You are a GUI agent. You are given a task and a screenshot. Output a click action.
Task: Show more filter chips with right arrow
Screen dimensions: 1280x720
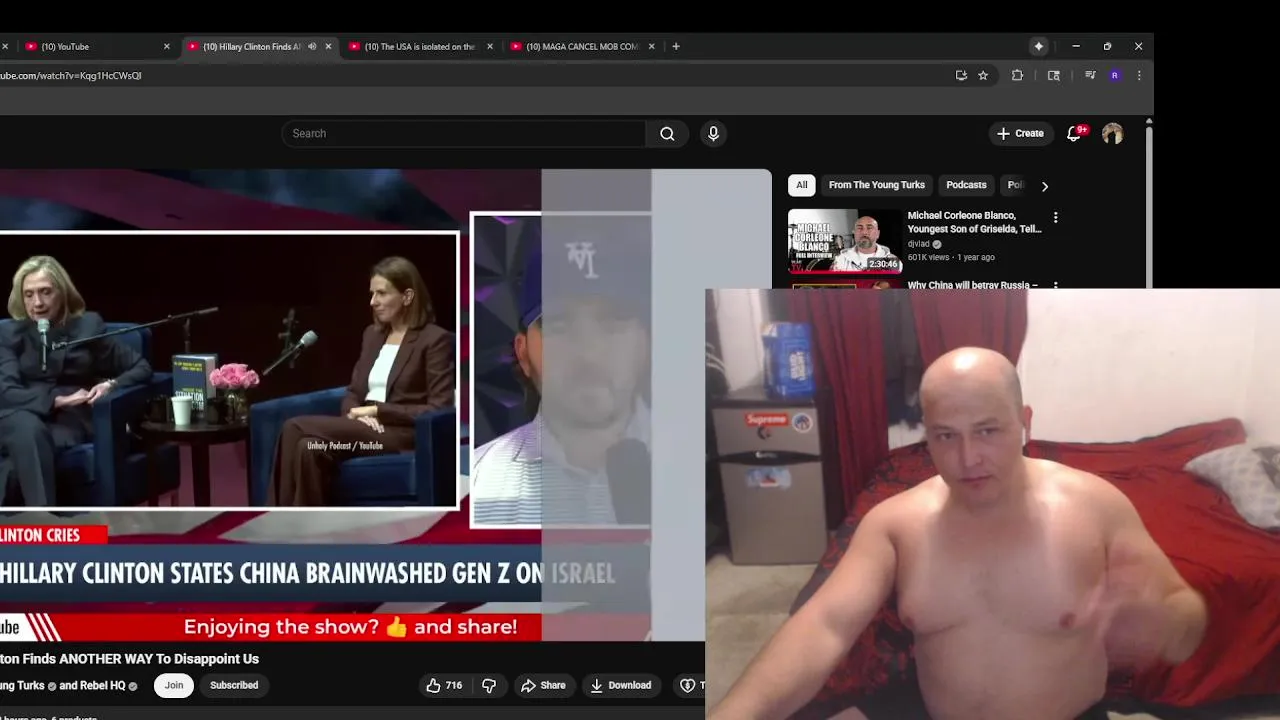pyautogui.click(x=1044, y=186)
